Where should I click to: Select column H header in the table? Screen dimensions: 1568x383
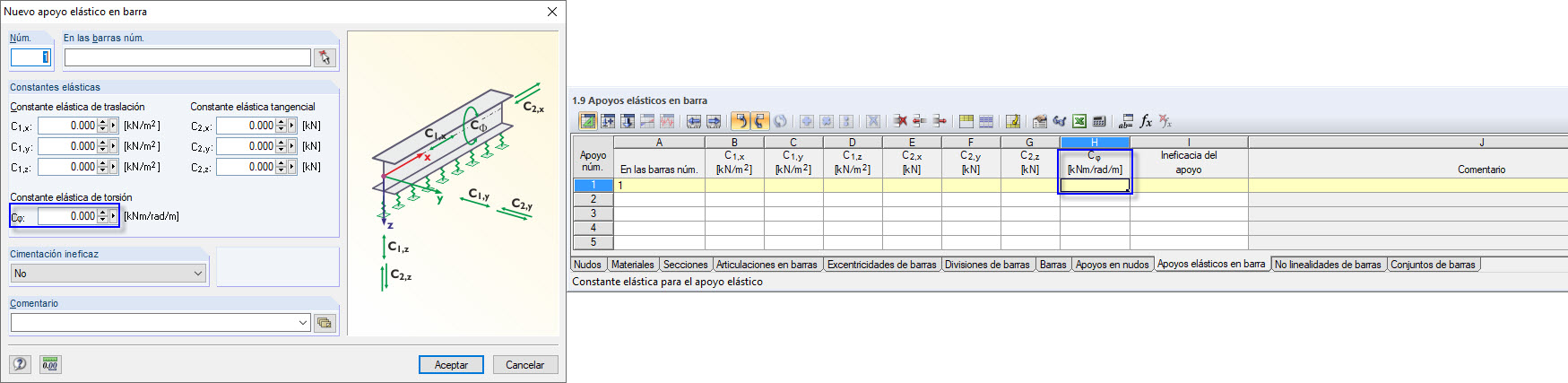tap(1095, 142)
